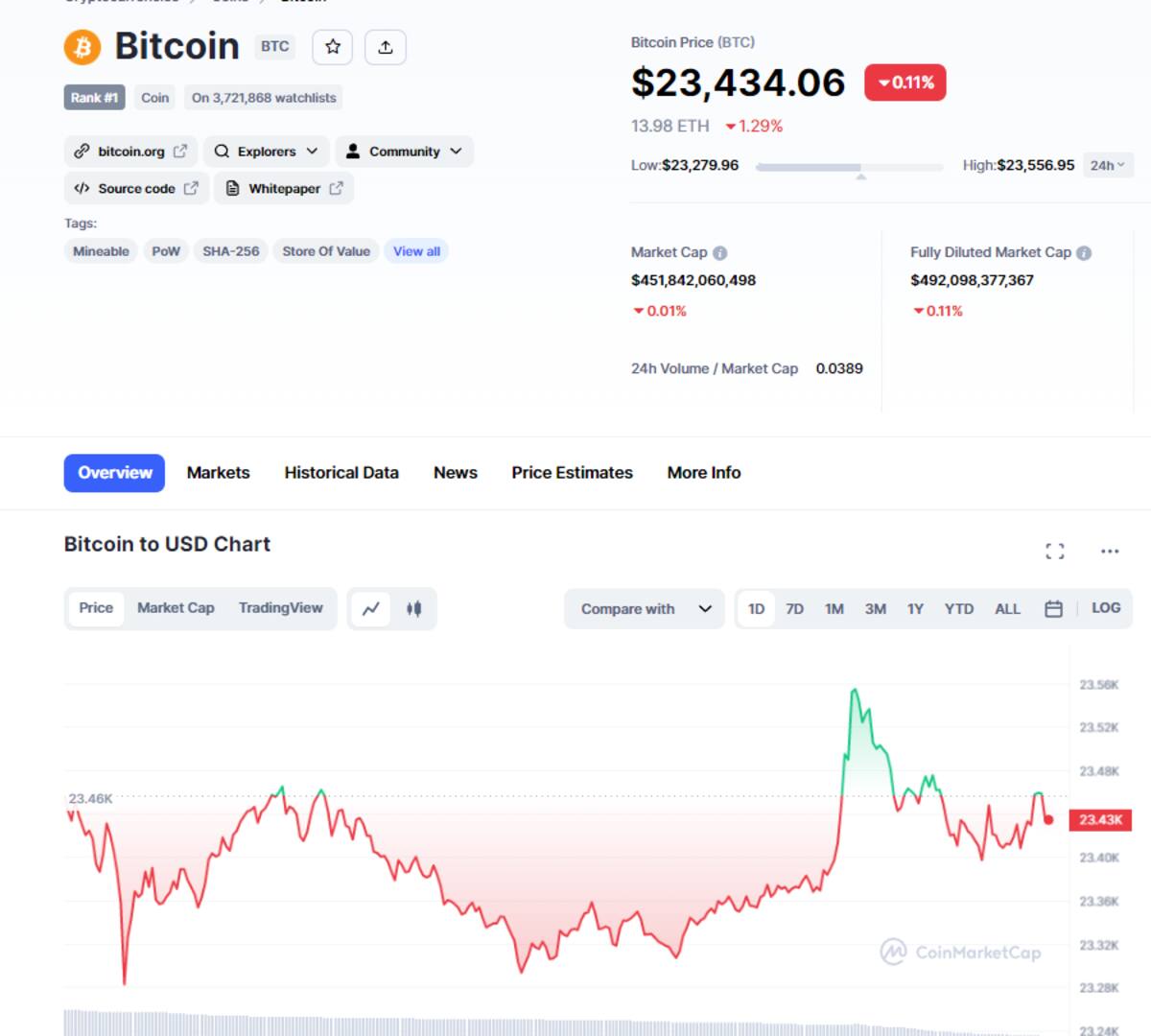Open the Compare with dropdown

click(x=645, y=608)
